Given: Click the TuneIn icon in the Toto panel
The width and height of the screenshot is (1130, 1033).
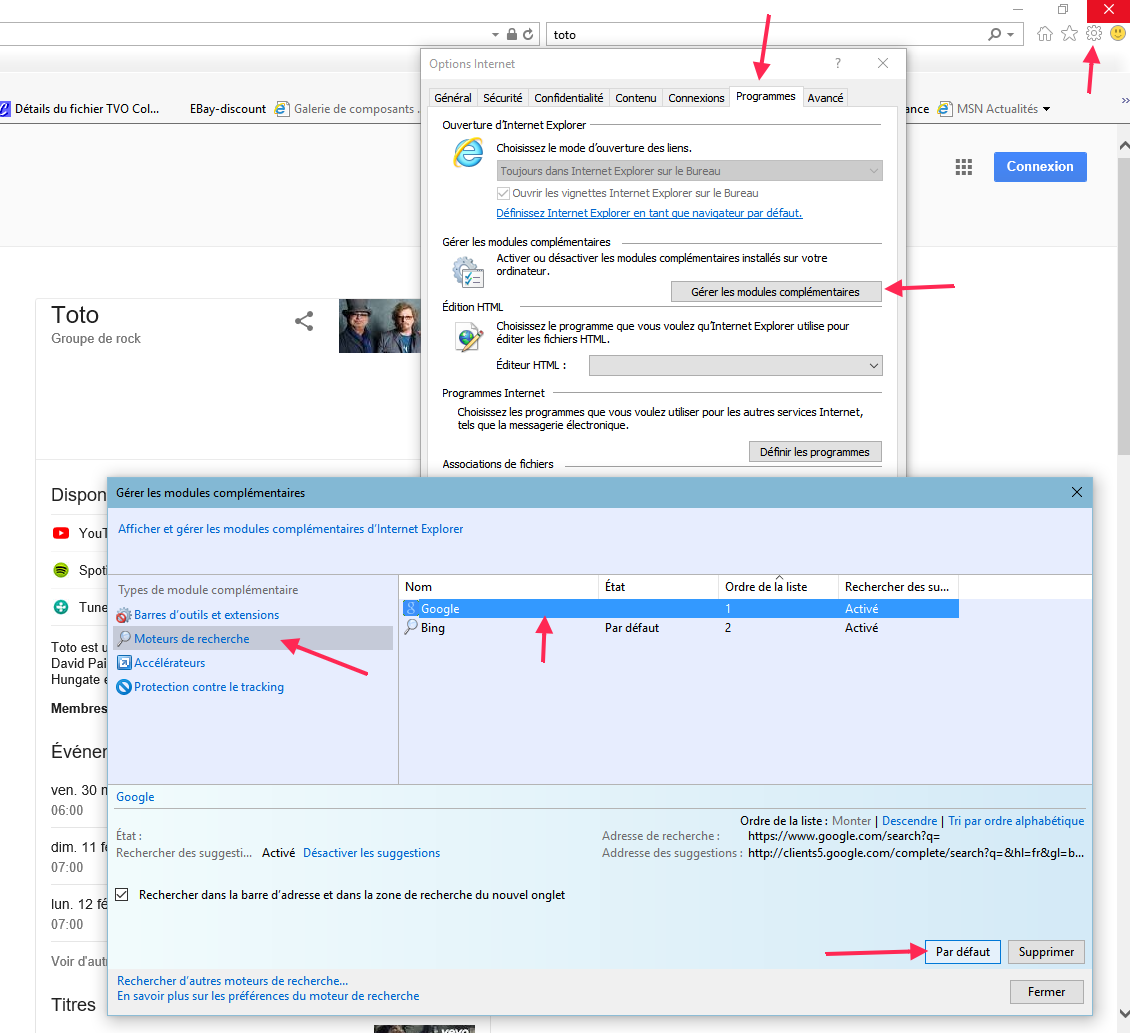Looking at the screenshot, I should (61, 607).
